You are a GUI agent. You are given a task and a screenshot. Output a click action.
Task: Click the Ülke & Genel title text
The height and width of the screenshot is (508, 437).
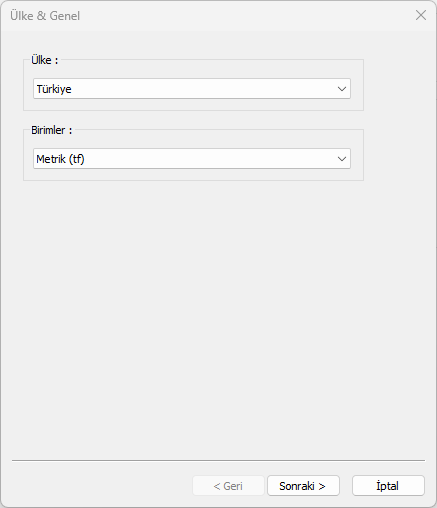pos(45,16)
